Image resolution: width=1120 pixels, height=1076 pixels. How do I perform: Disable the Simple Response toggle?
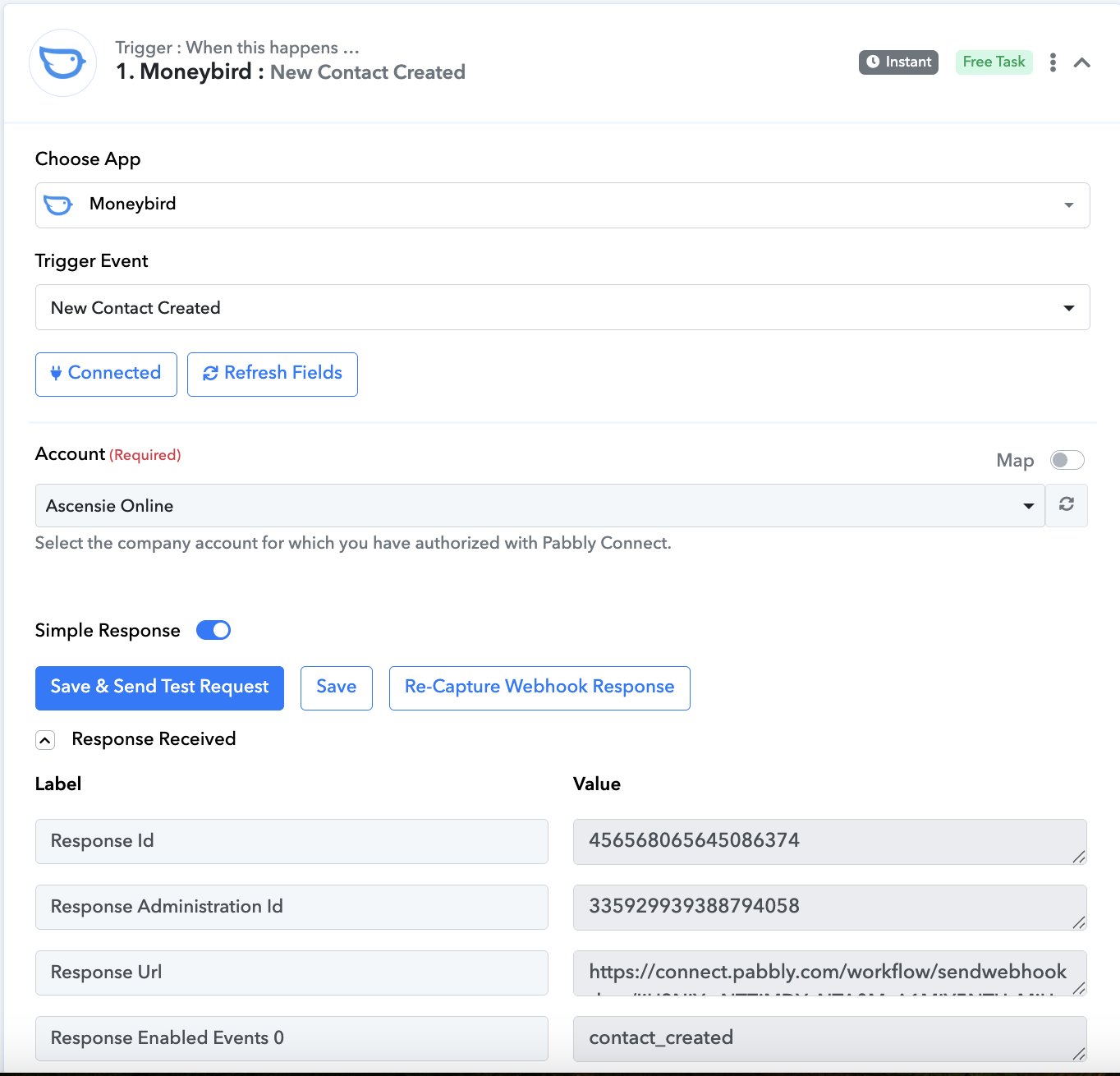click(x=213, y=630)
